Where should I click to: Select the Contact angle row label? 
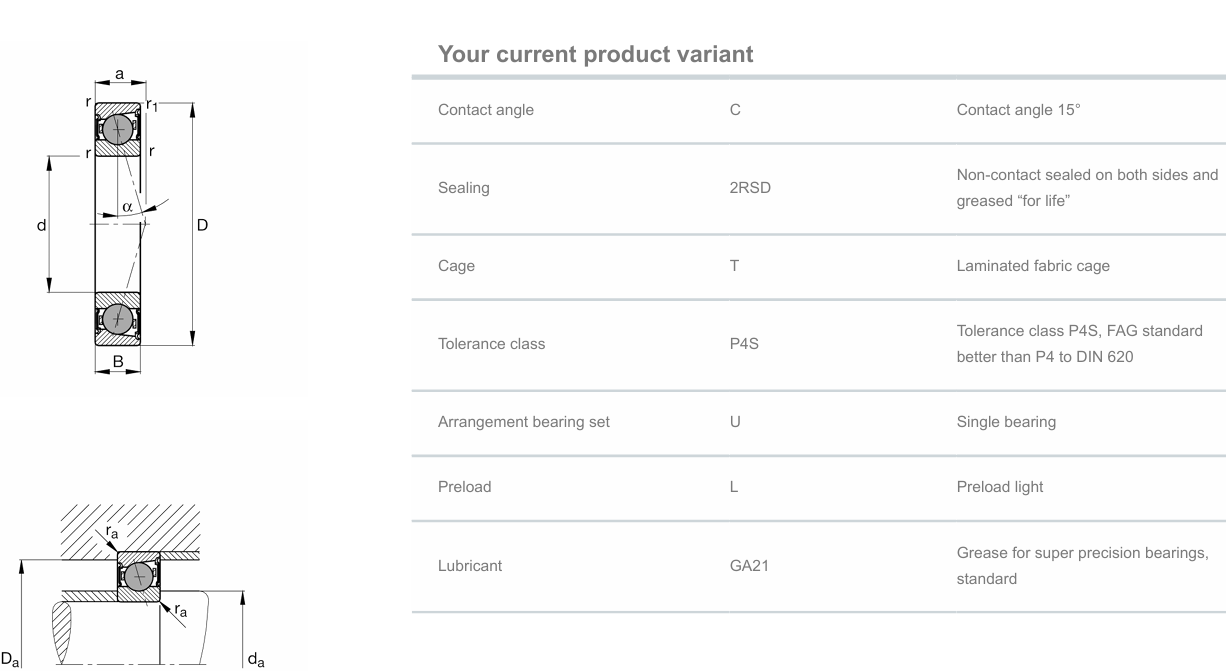[x=486, y=110]
